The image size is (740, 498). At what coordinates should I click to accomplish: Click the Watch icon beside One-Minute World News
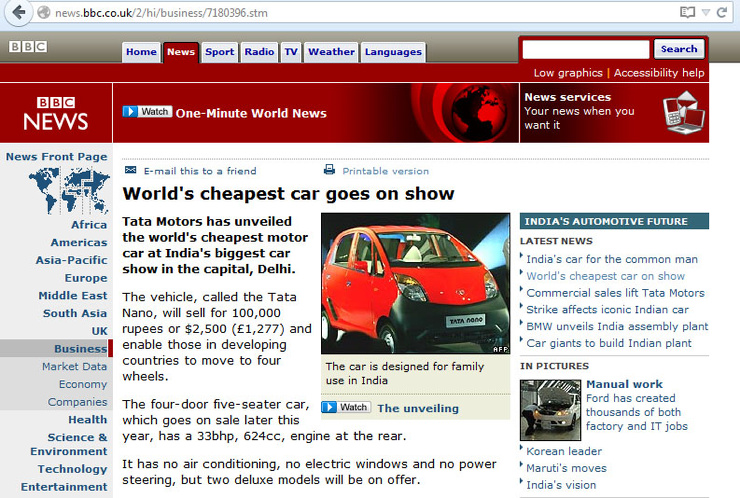146,112
